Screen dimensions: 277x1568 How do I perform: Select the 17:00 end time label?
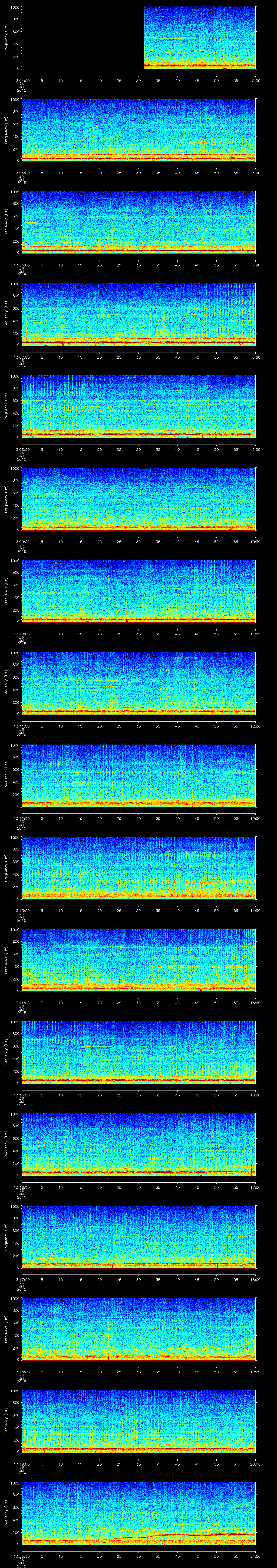click(255, 1187)
